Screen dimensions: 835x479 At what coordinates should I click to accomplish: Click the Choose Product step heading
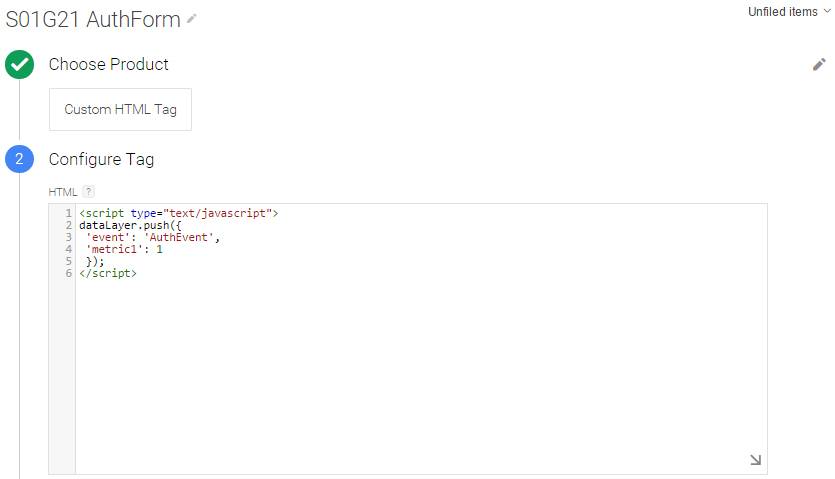[x=109, y=64]
